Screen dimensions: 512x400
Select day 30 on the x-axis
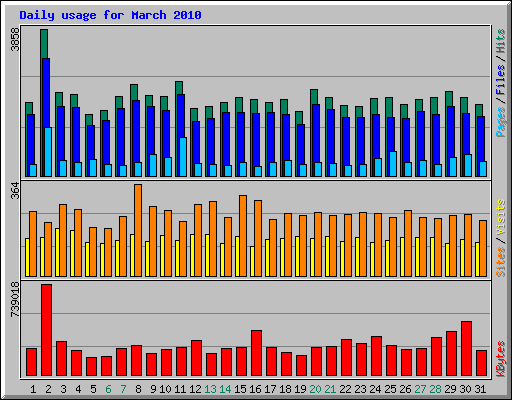click(x=465, y=389)
